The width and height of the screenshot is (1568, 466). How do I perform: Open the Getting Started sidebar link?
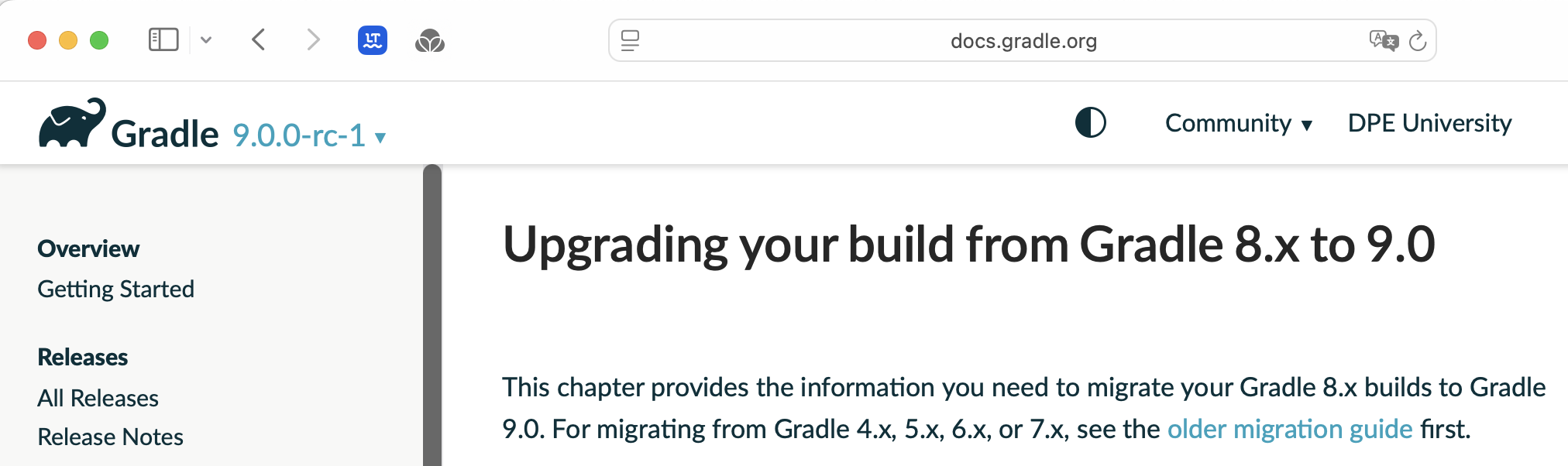click(115, 289)
